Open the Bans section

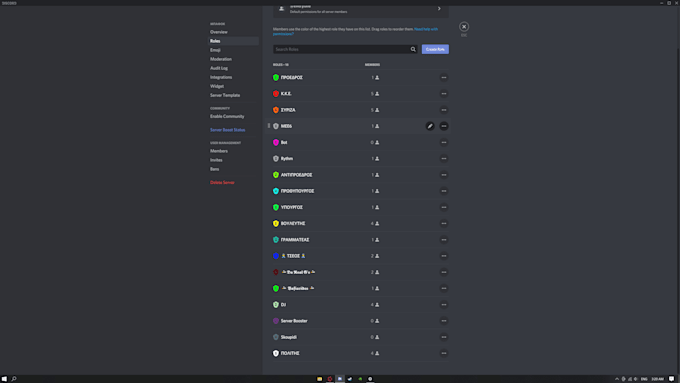coord(215,169)
